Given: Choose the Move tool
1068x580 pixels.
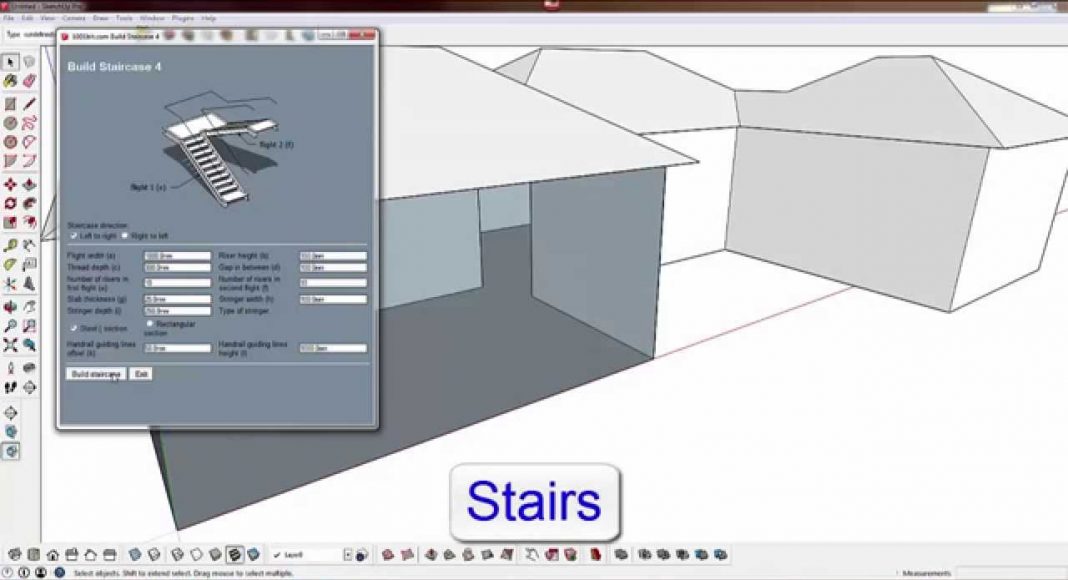Looking at the screenshot, I should pos(11,185).
